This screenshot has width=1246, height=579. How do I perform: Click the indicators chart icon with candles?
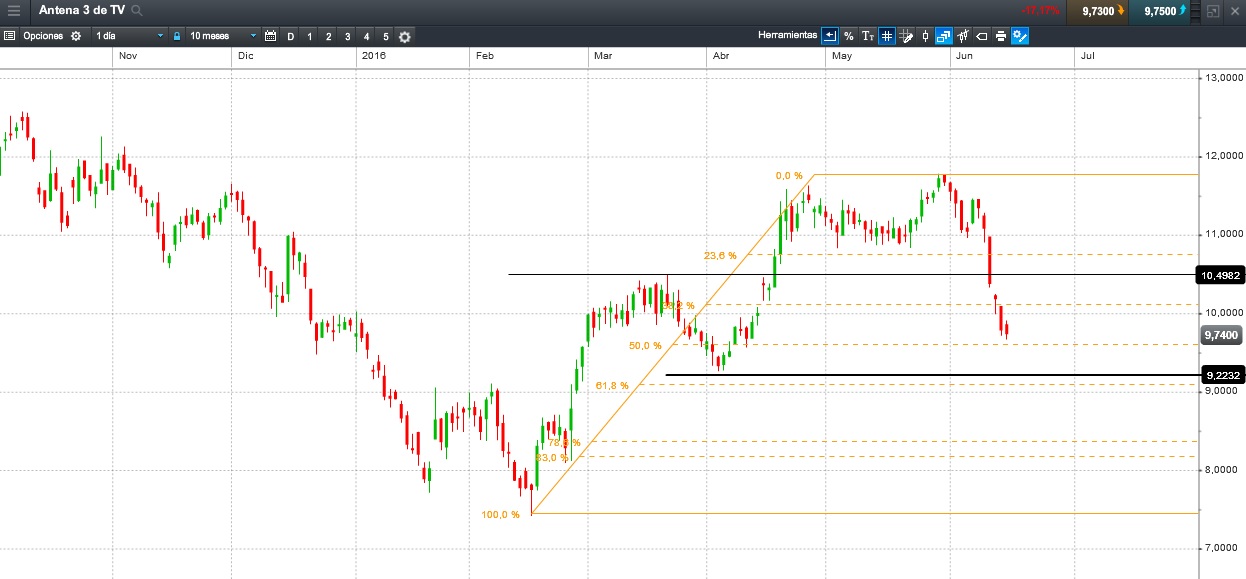pos(963,36)
